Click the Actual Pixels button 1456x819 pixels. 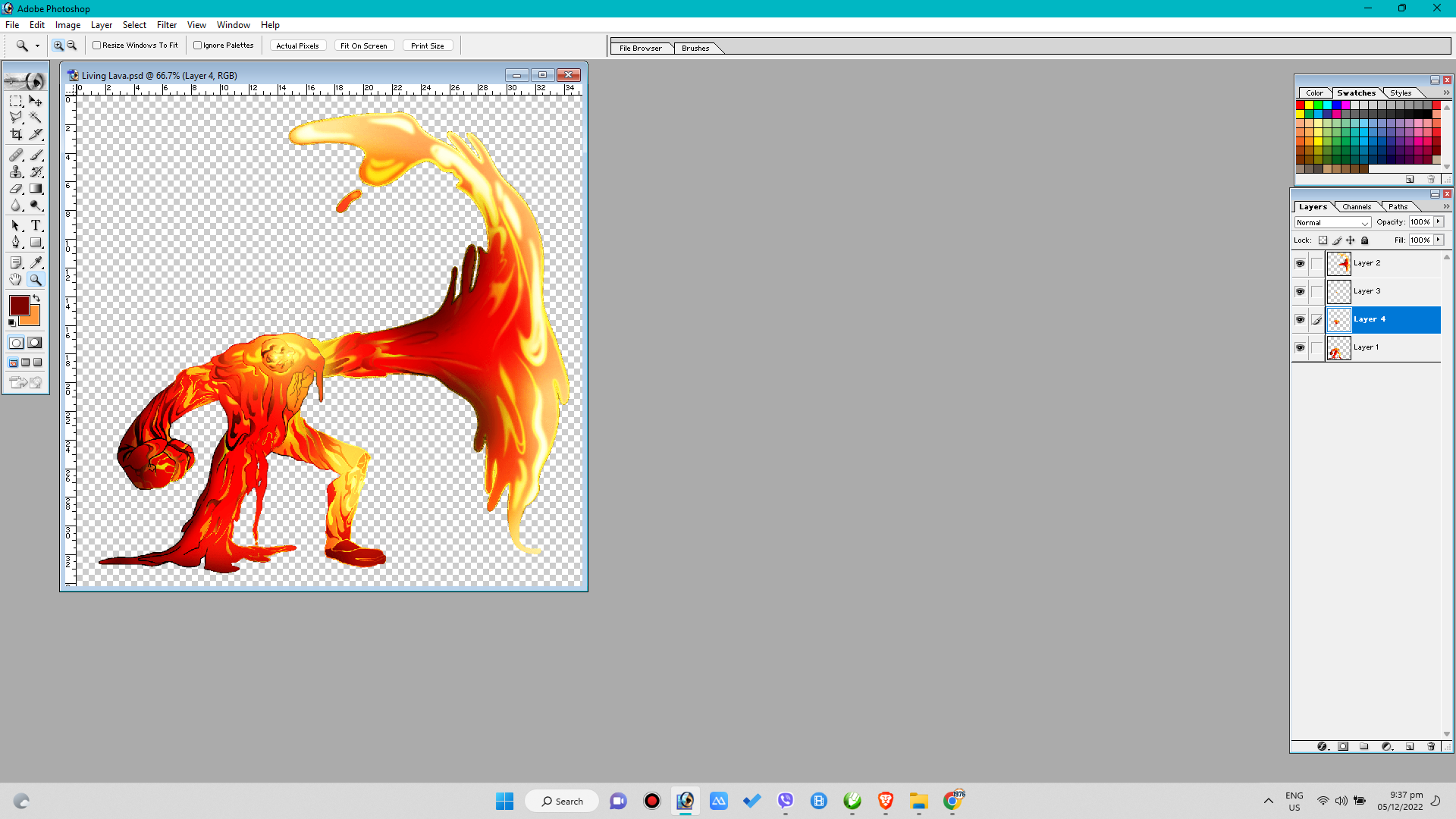tap(297, 46)
